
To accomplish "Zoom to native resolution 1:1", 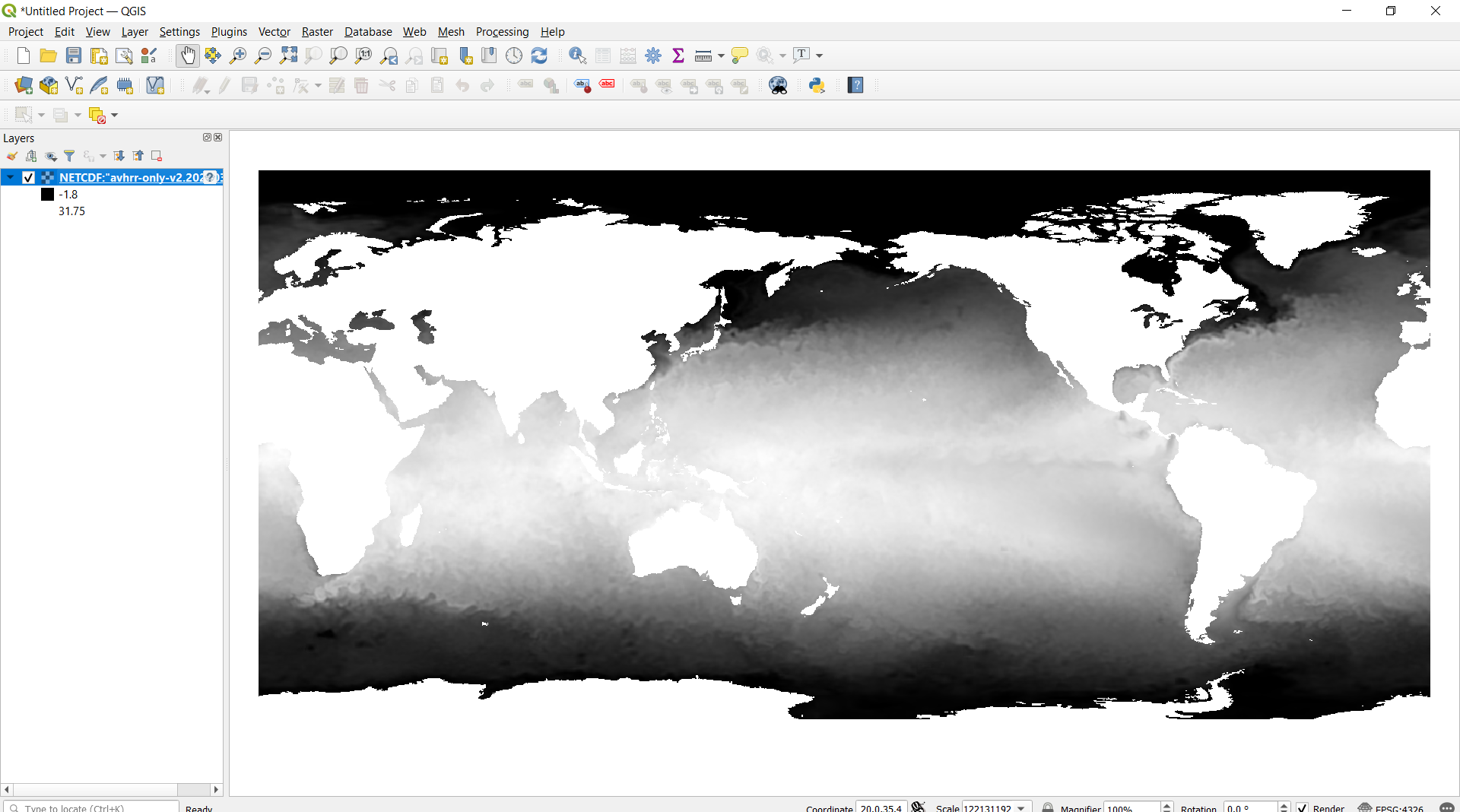I will pos(363,56).
